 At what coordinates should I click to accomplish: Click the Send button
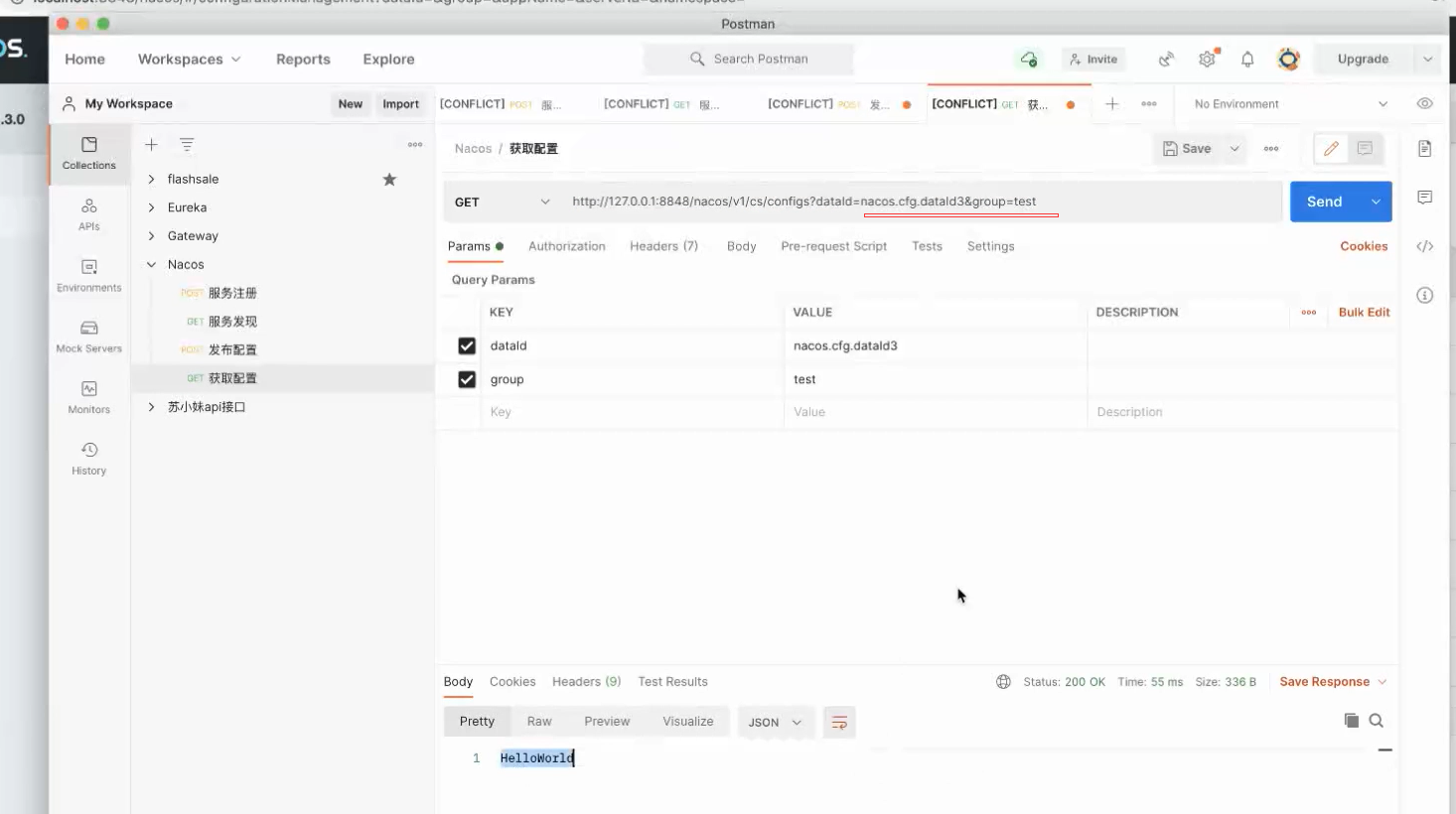click(x=1325, y=202)
